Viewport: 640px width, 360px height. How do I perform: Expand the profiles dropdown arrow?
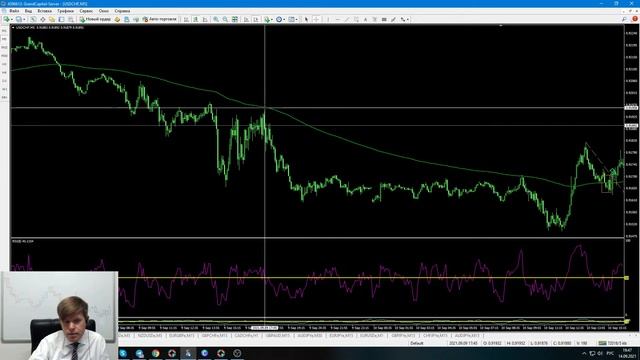click(24, 19)
